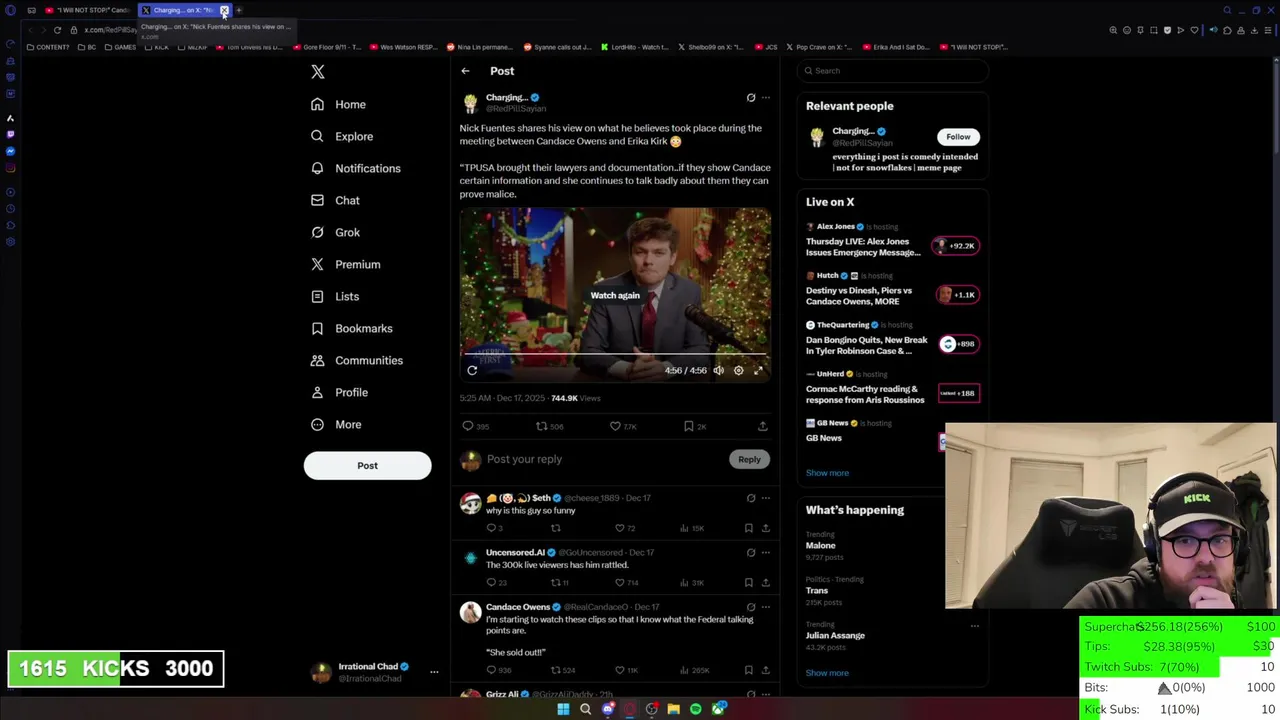
Task: Open more options on Uncensored.AI reply
Action: pos(766,552)
